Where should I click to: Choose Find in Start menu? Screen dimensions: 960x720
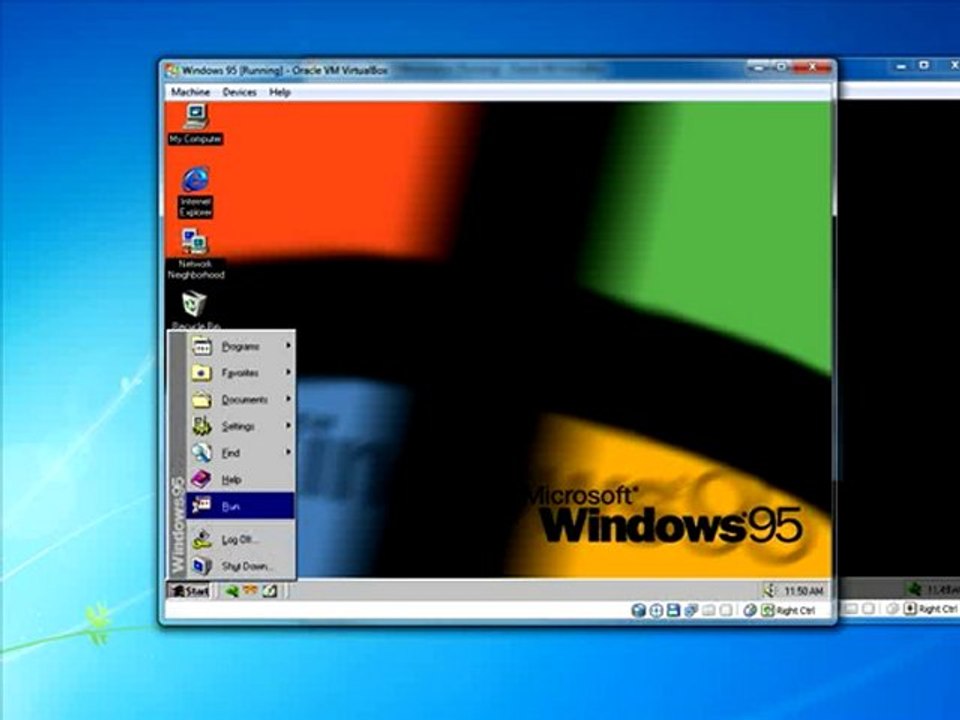241,453
